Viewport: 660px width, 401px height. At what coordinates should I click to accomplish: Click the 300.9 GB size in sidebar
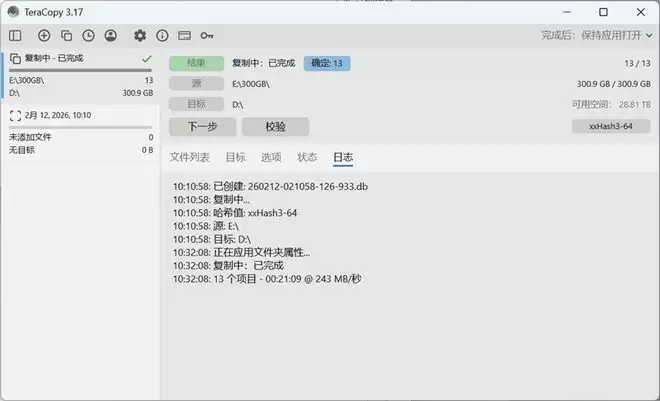tap(138, 93)
